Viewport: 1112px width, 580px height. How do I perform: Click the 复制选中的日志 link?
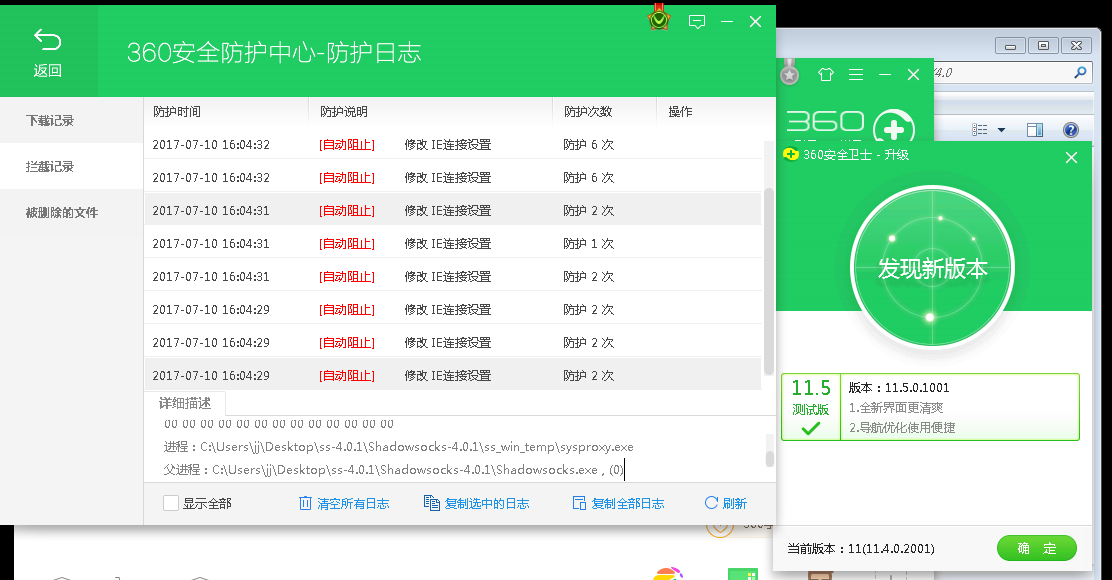486,503
